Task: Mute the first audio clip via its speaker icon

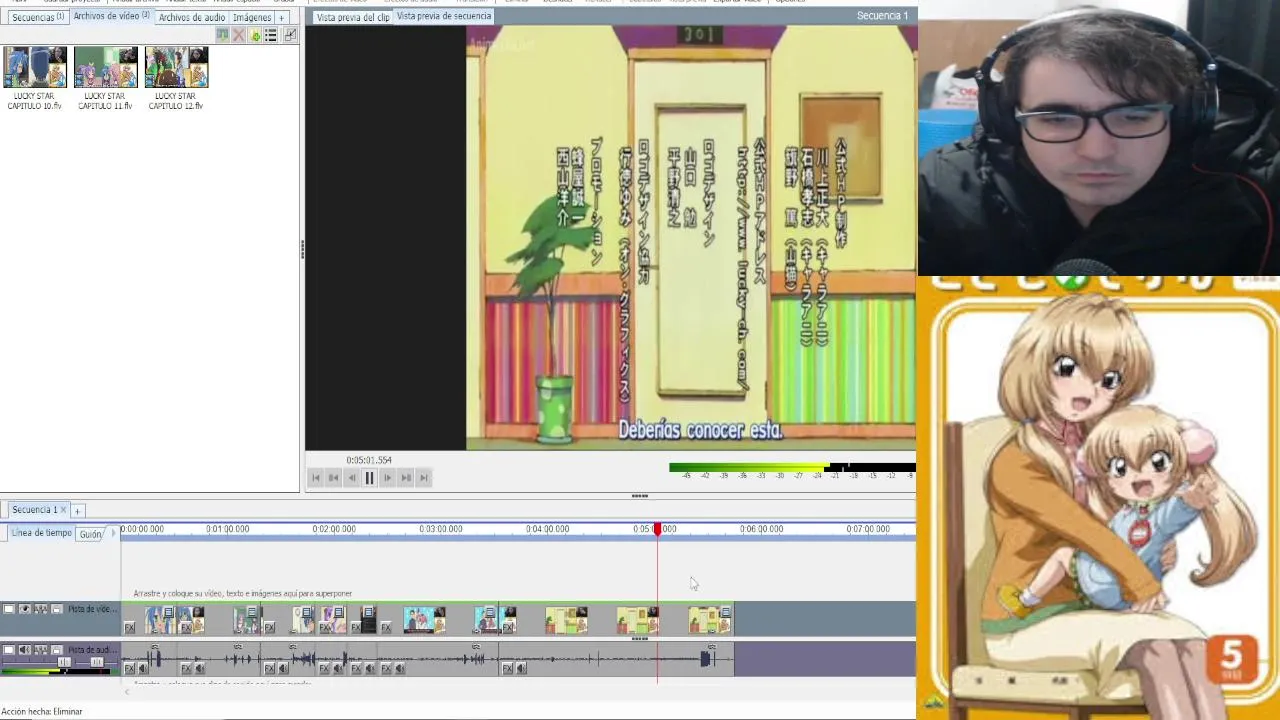Action: pos(142,668)
